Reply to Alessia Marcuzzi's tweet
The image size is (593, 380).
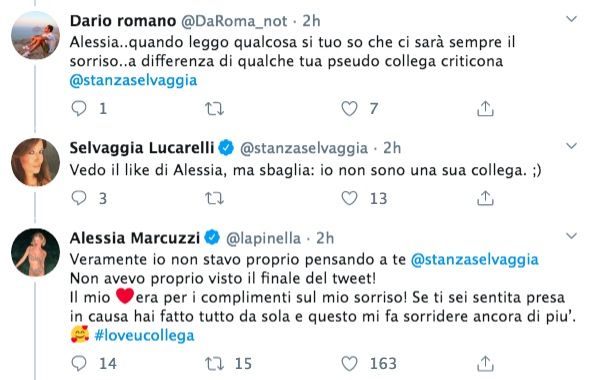coord(79,363)
